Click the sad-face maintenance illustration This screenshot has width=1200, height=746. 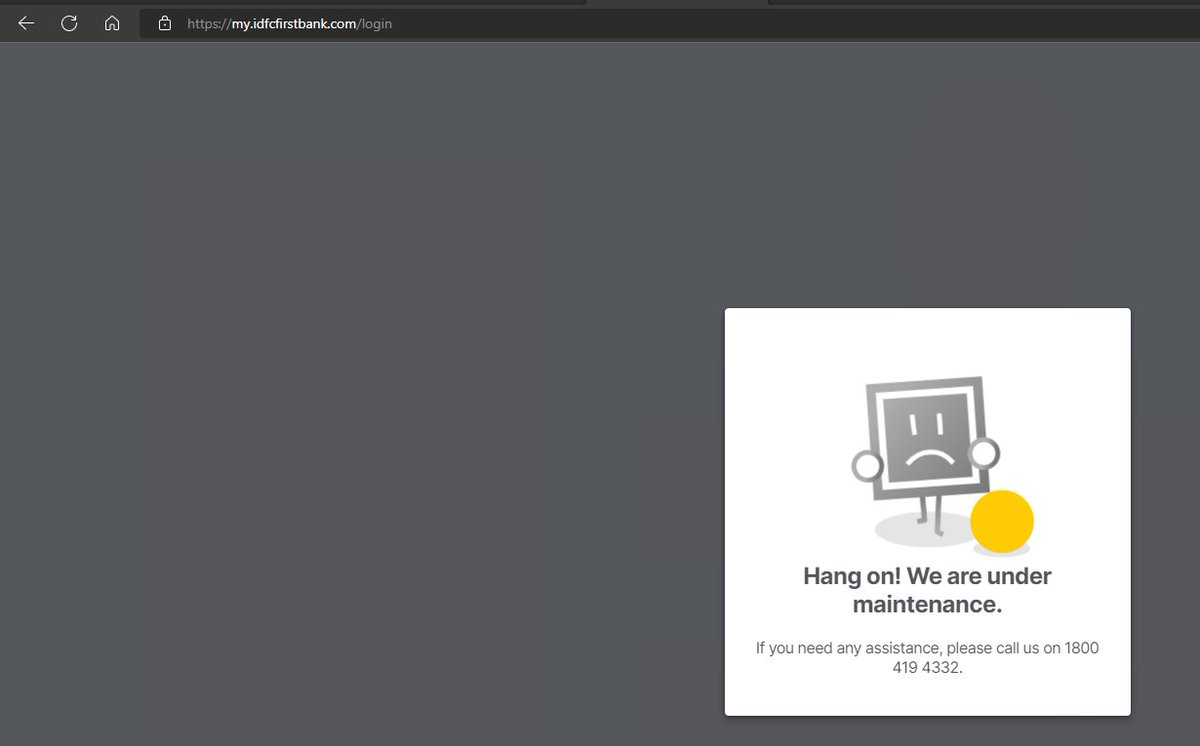coord(942,465)
